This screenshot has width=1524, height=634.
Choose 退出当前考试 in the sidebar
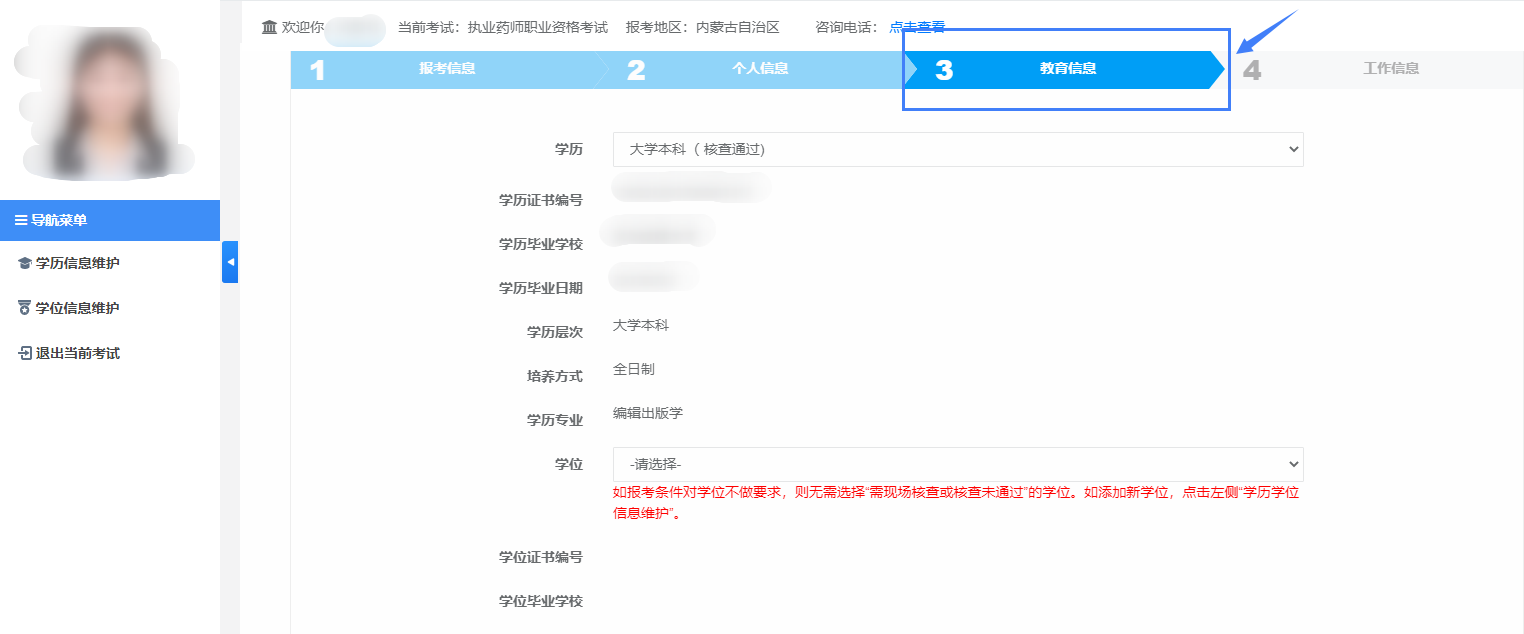(x=78, y=353)
